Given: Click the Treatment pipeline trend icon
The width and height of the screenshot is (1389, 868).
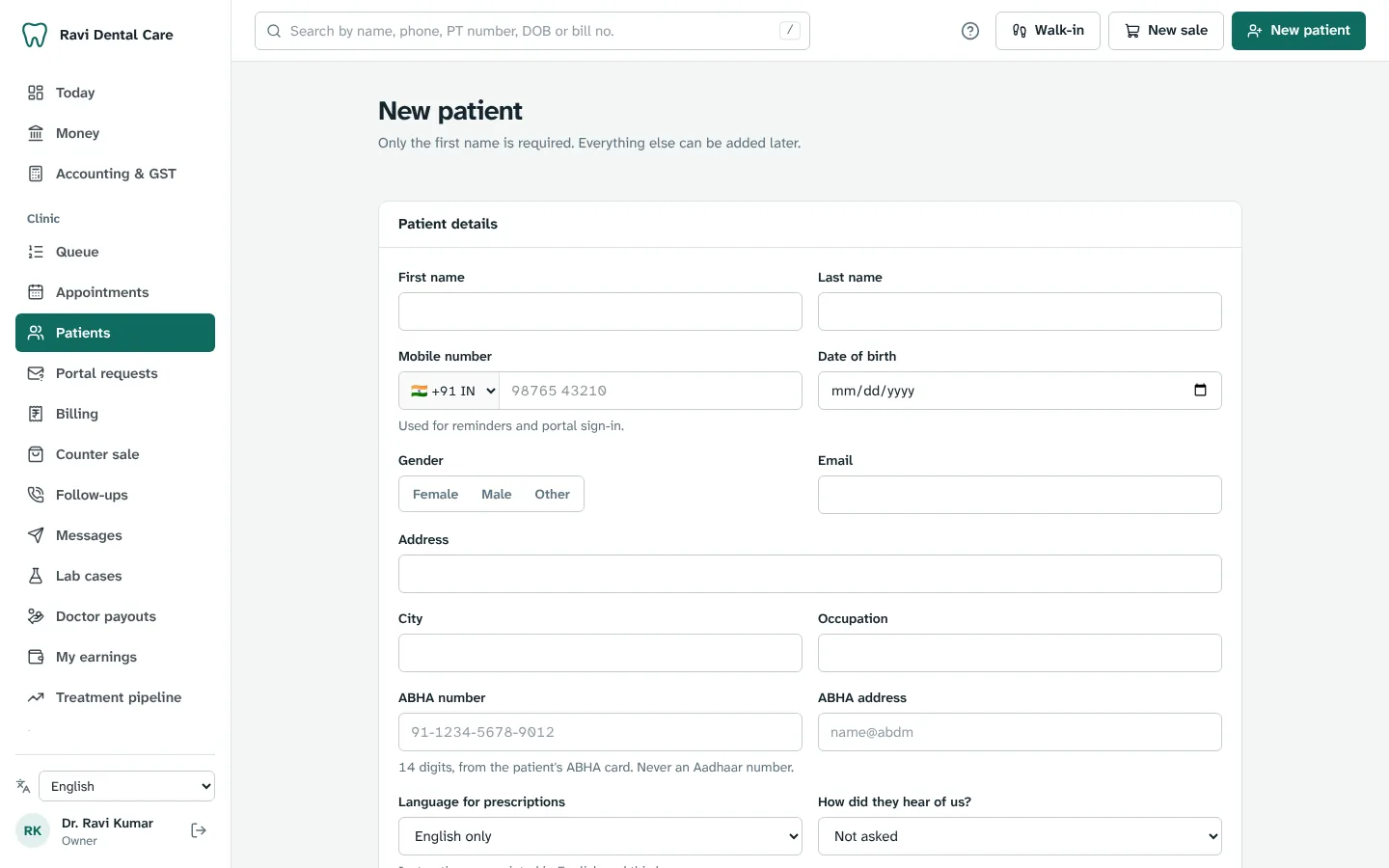Looking at the screenshot, I should pos(36,697).
